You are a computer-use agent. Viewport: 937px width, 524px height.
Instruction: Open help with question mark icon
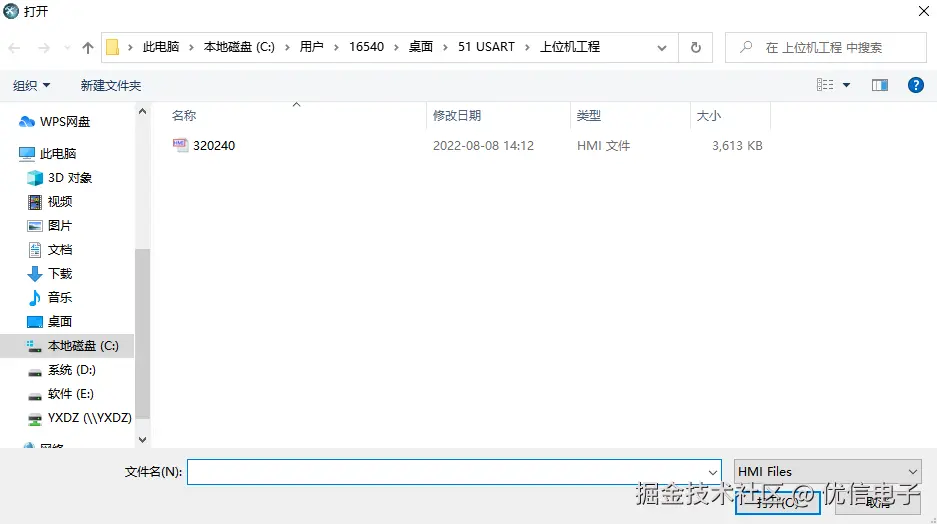[x=915, y=85]
